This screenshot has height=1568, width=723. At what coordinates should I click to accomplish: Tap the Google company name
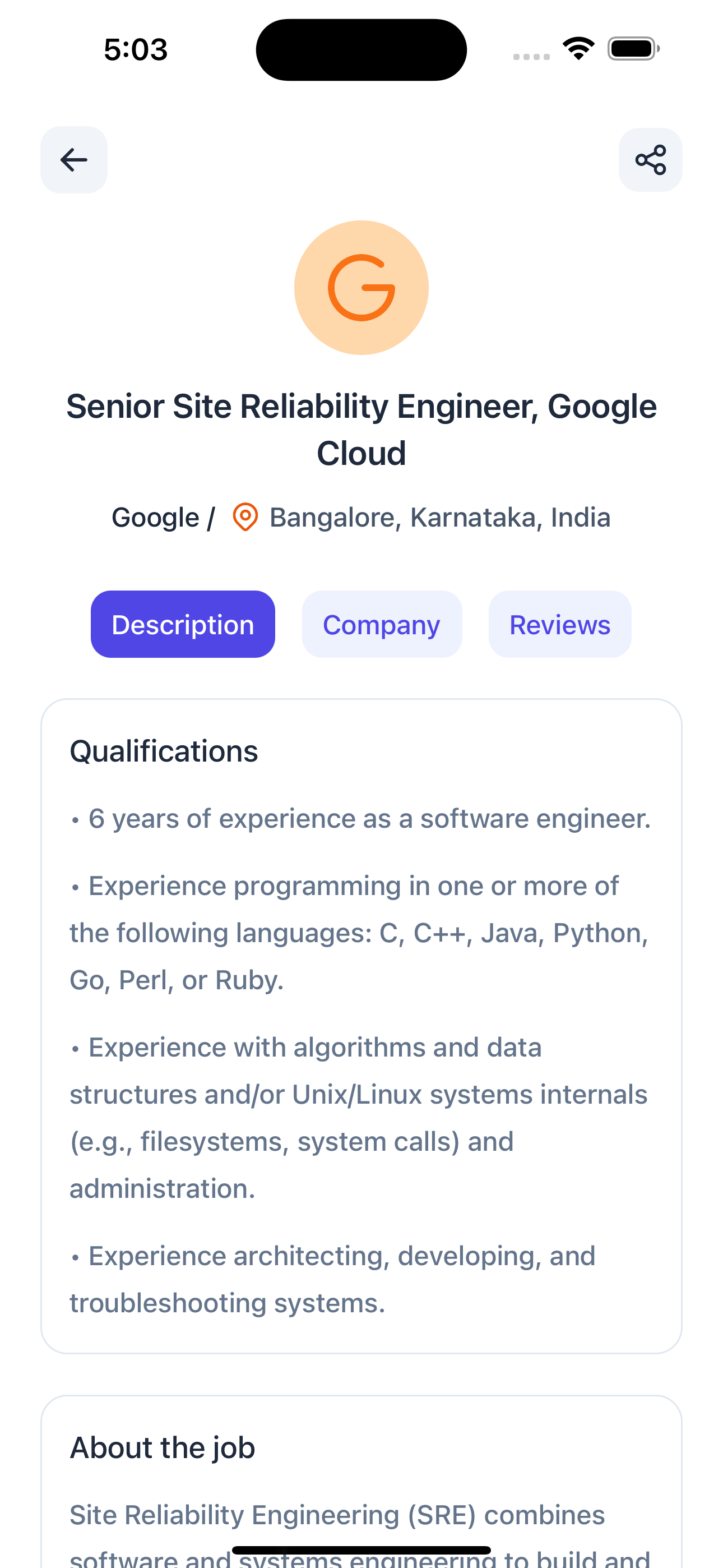click(155, 518)
